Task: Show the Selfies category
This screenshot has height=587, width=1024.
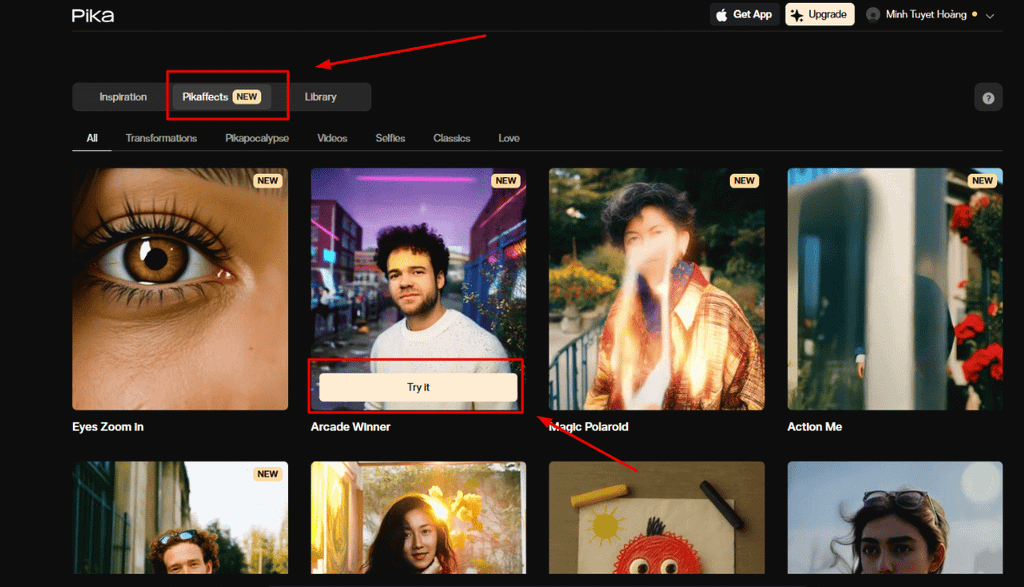Action: [x=390, y=138]
